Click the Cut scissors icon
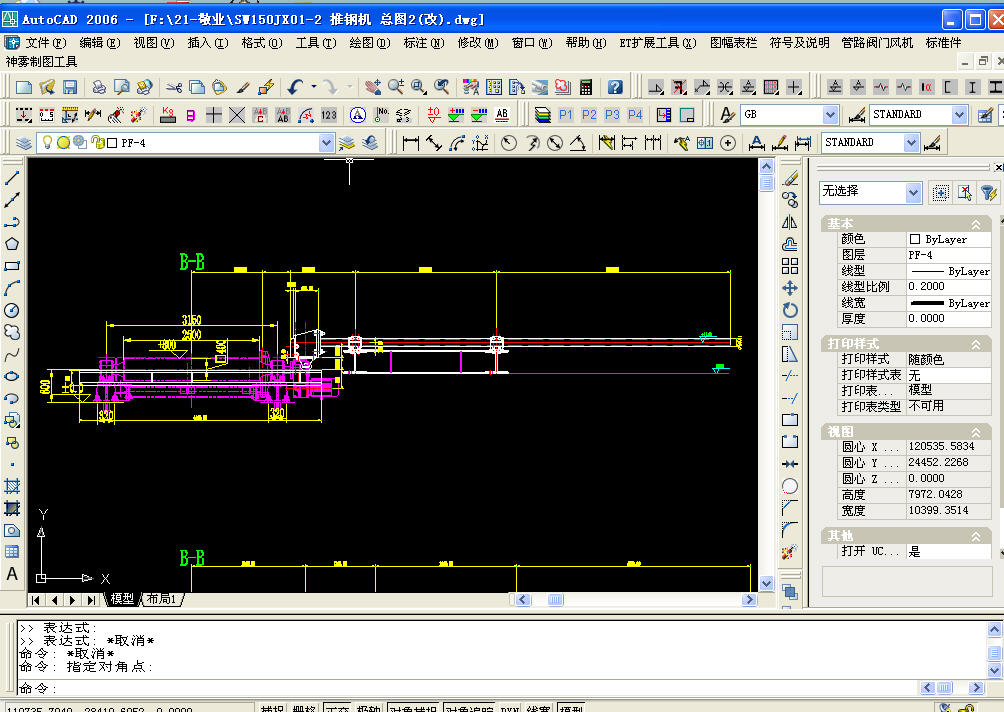The height and width of the screenshot is (712, 1004). coord(174,87)
